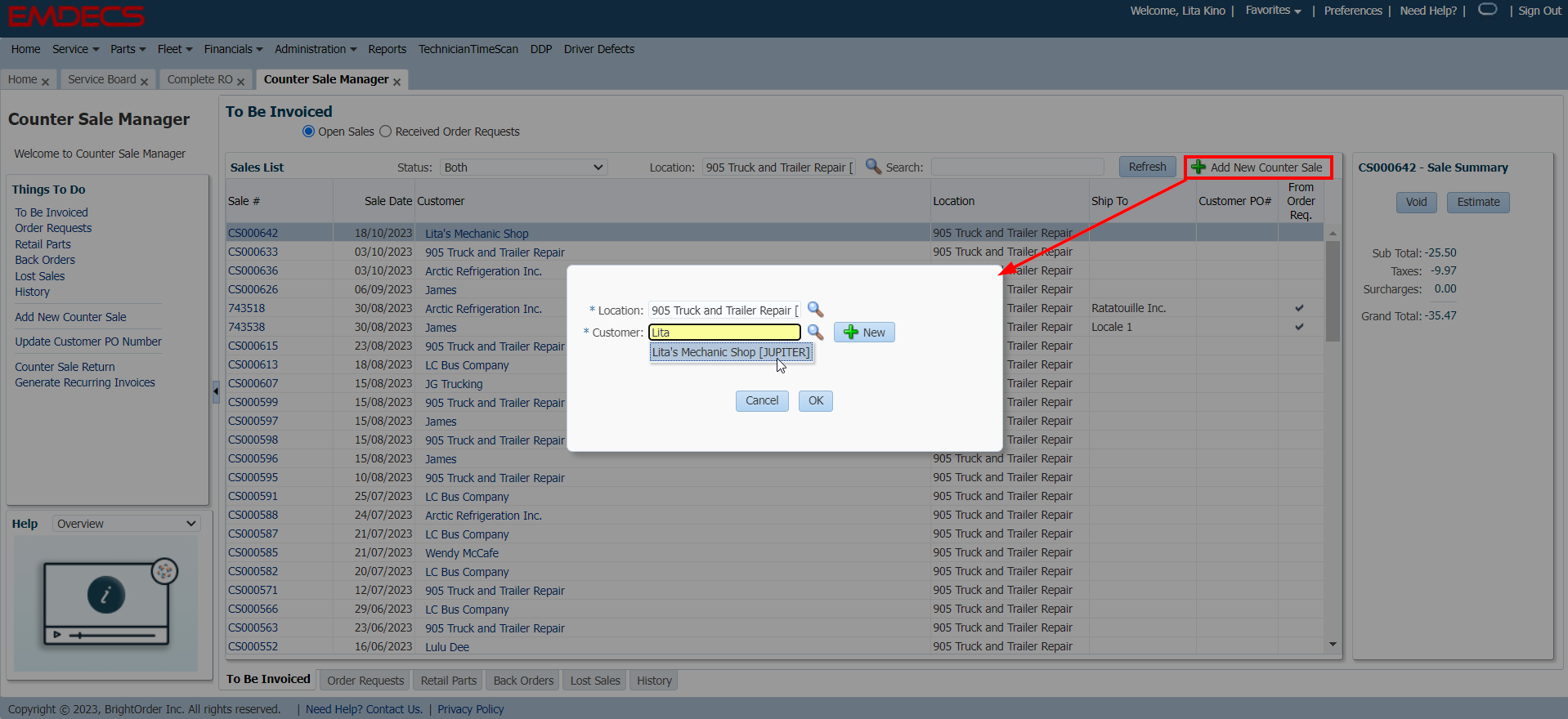Click OK in the new sale dialog
This screenshot has height=719, width=1568.
click(816, 400)
